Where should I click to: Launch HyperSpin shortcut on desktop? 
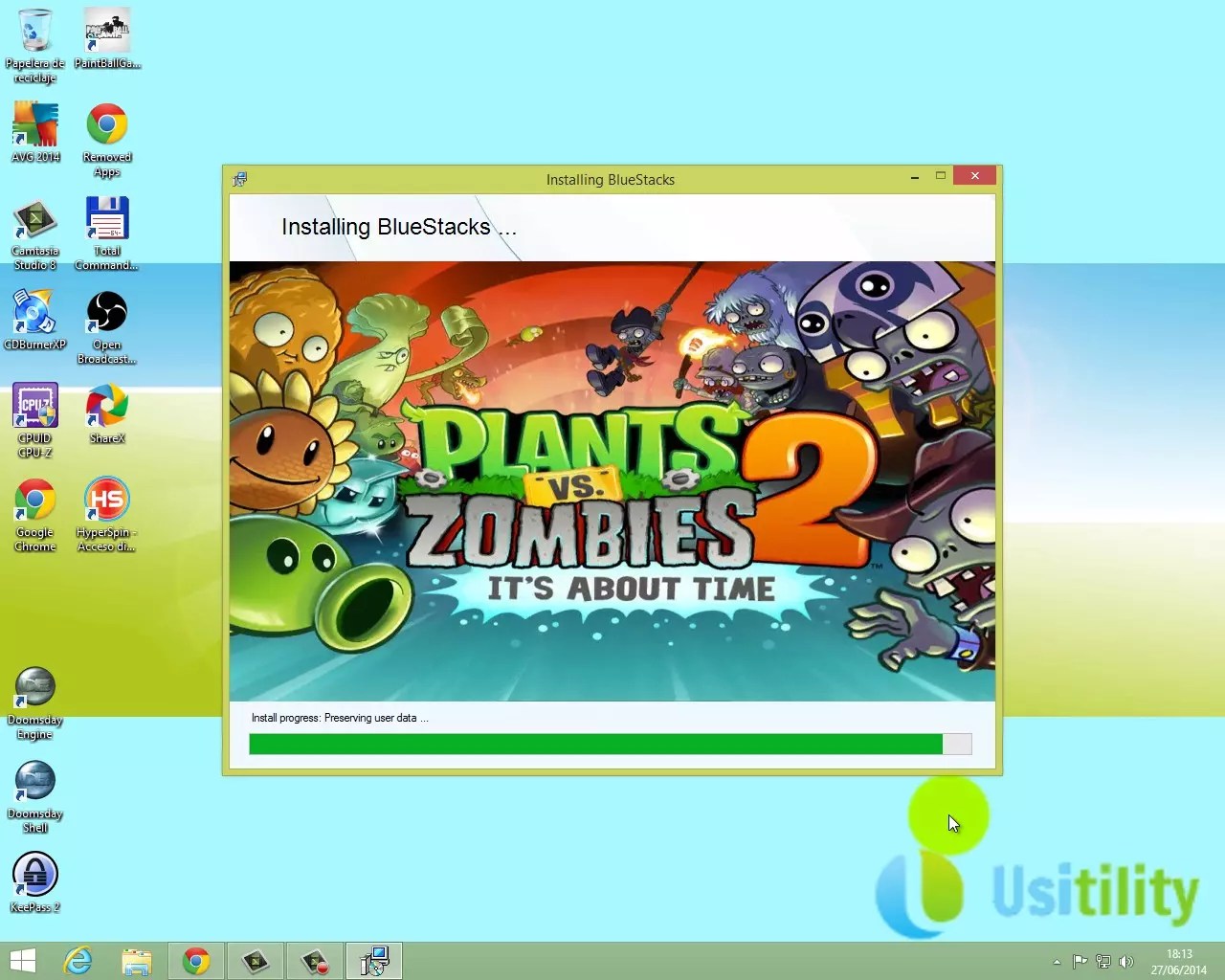click(x=107, y=501)
